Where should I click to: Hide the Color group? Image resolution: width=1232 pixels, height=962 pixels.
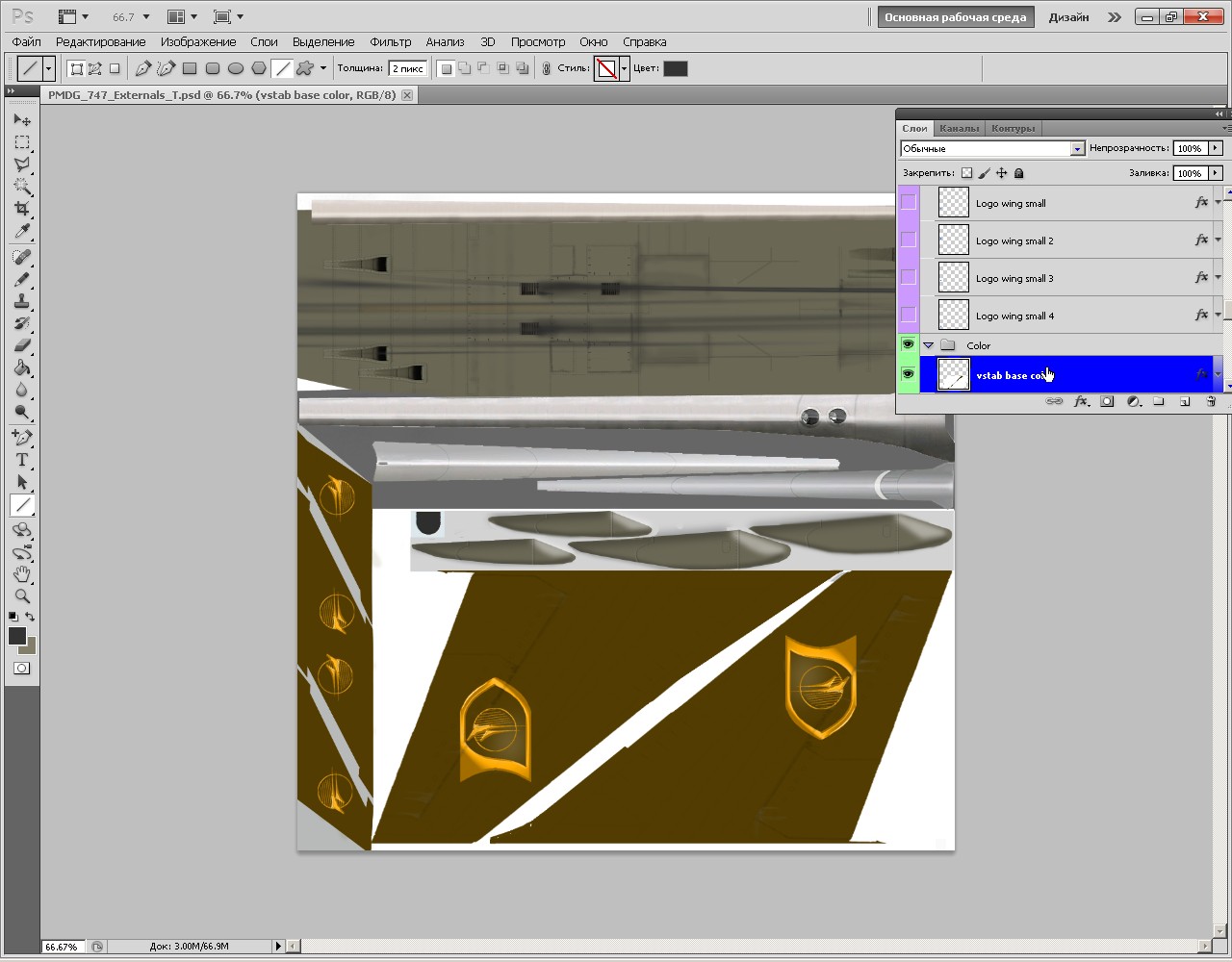[908, 344]
